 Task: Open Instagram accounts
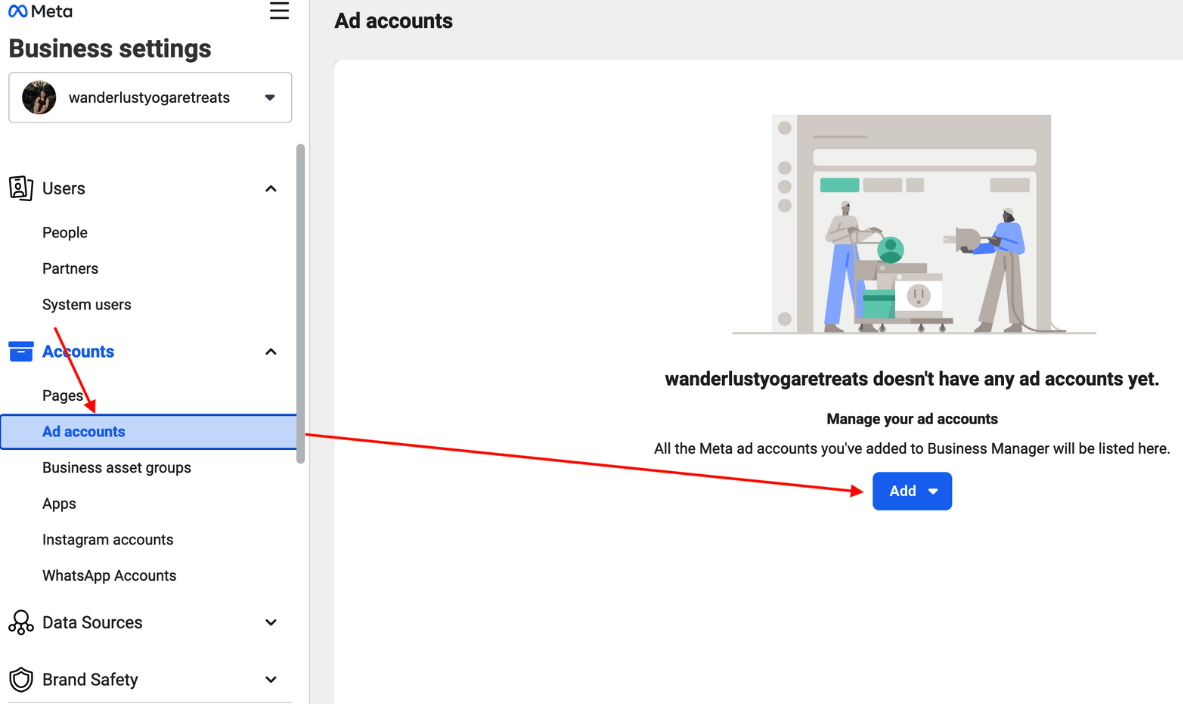[x=108, y=540]
